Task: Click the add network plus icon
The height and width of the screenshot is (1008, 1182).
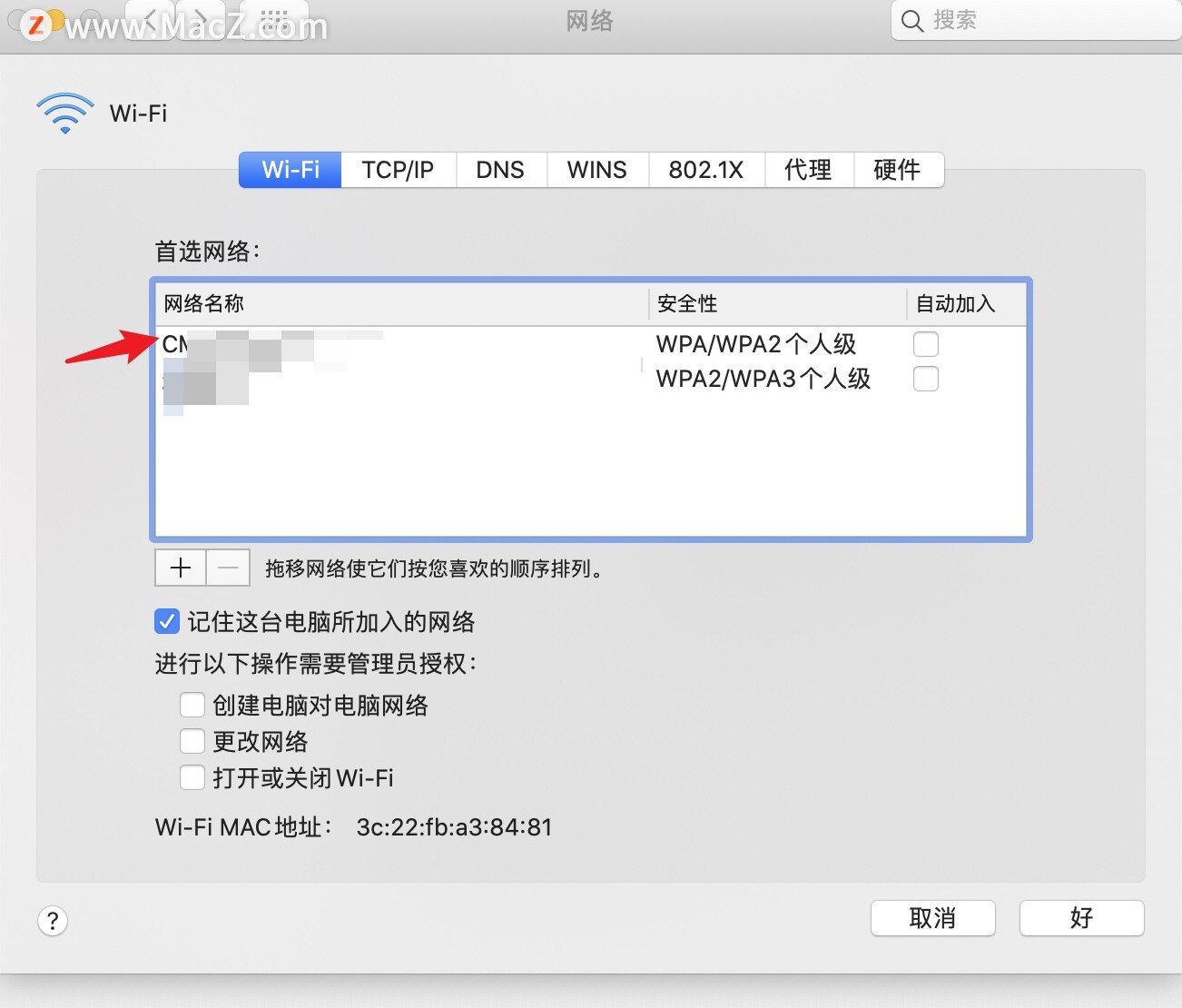Action: 179,568
